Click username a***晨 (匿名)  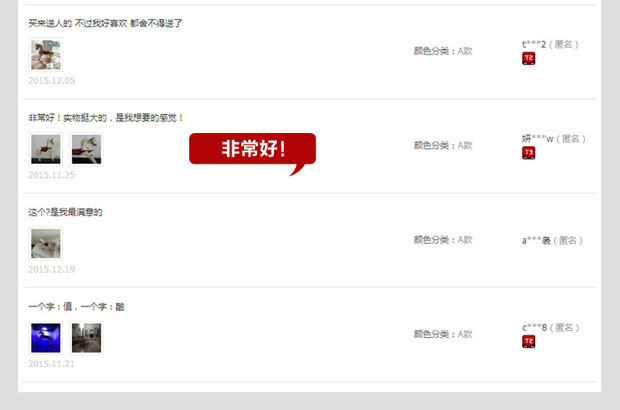(552, 240)
